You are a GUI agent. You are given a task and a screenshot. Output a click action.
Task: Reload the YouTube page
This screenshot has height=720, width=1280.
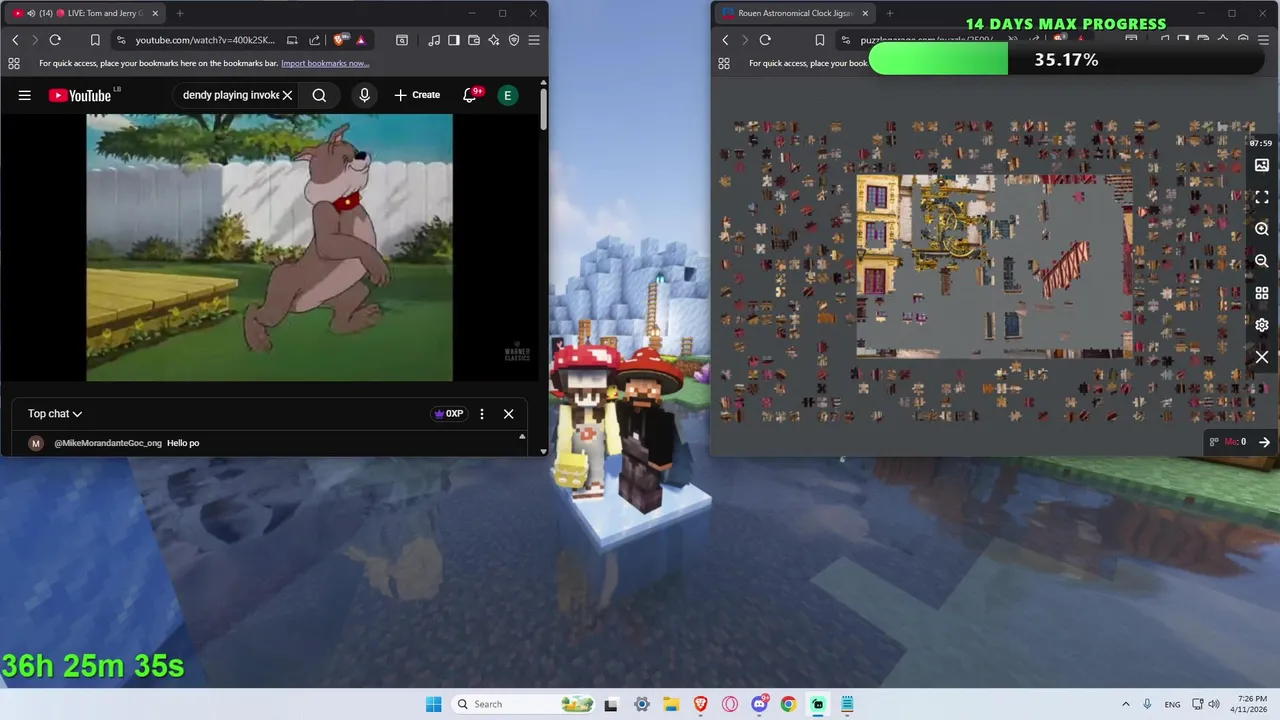tap(55, 40)
